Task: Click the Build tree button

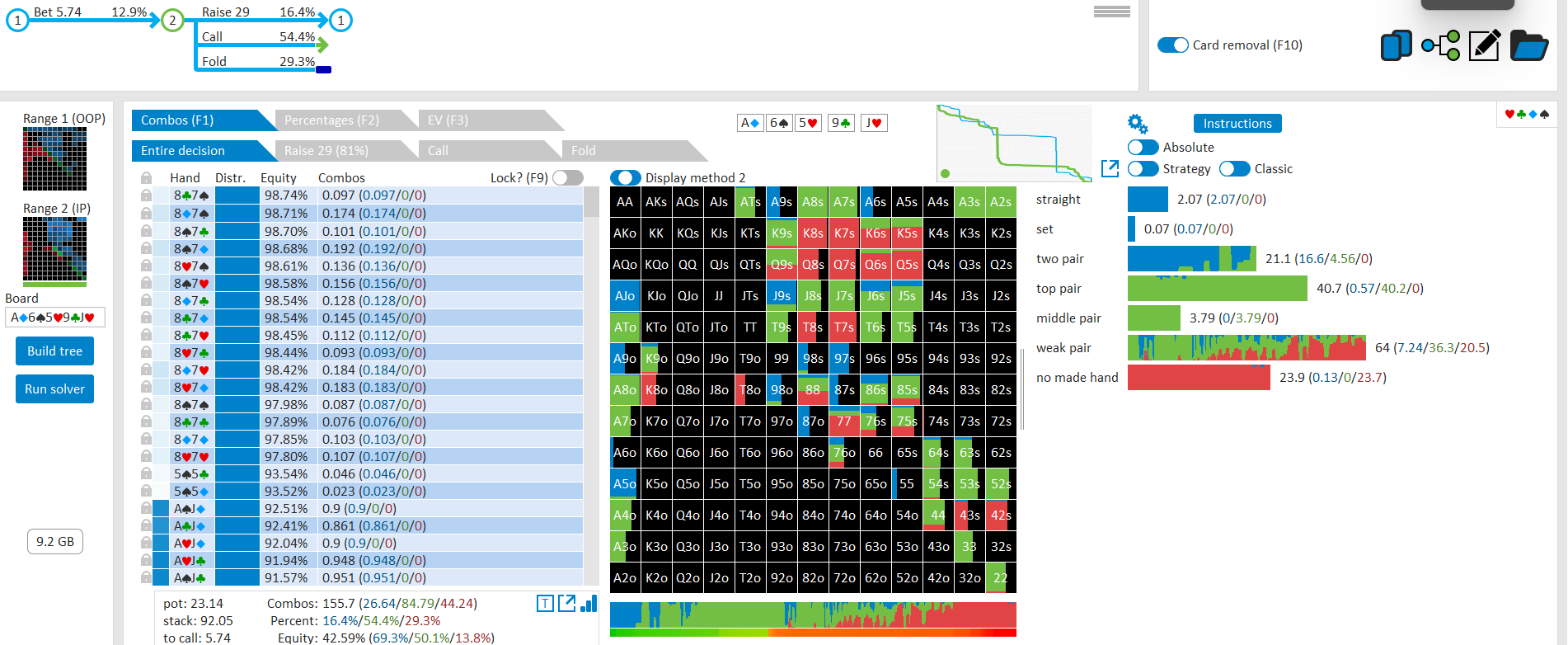Action: [x=54, y=351]
